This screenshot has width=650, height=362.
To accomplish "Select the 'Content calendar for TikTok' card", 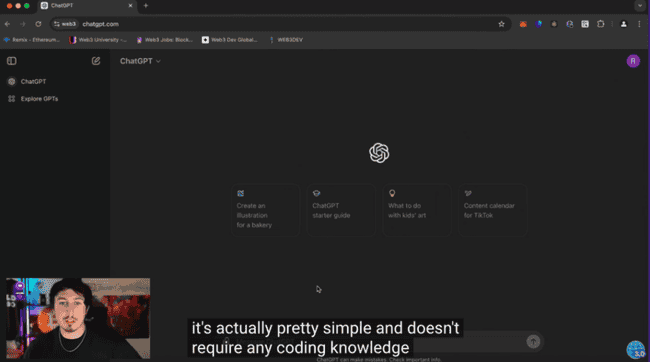I will click(x=492, y=210).
